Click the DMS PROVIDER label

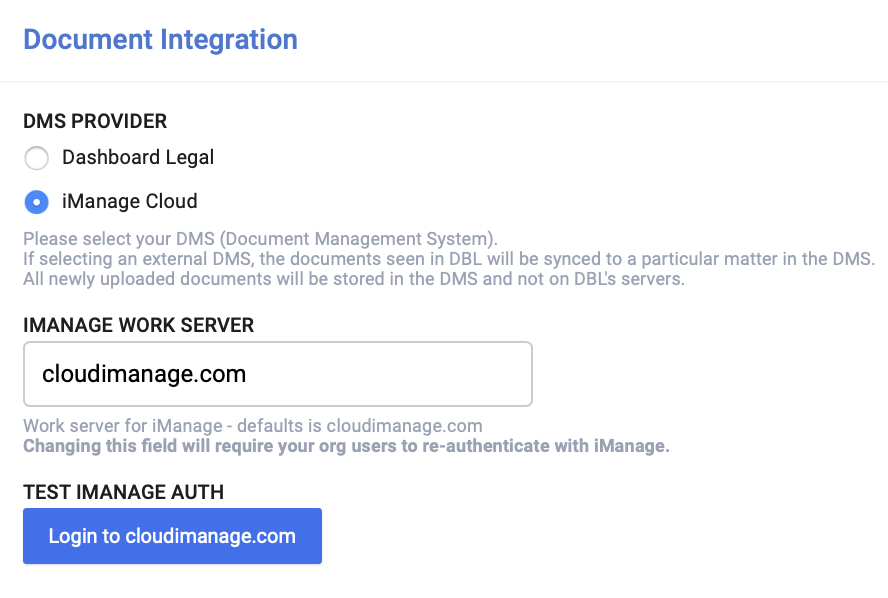[95, 121]
